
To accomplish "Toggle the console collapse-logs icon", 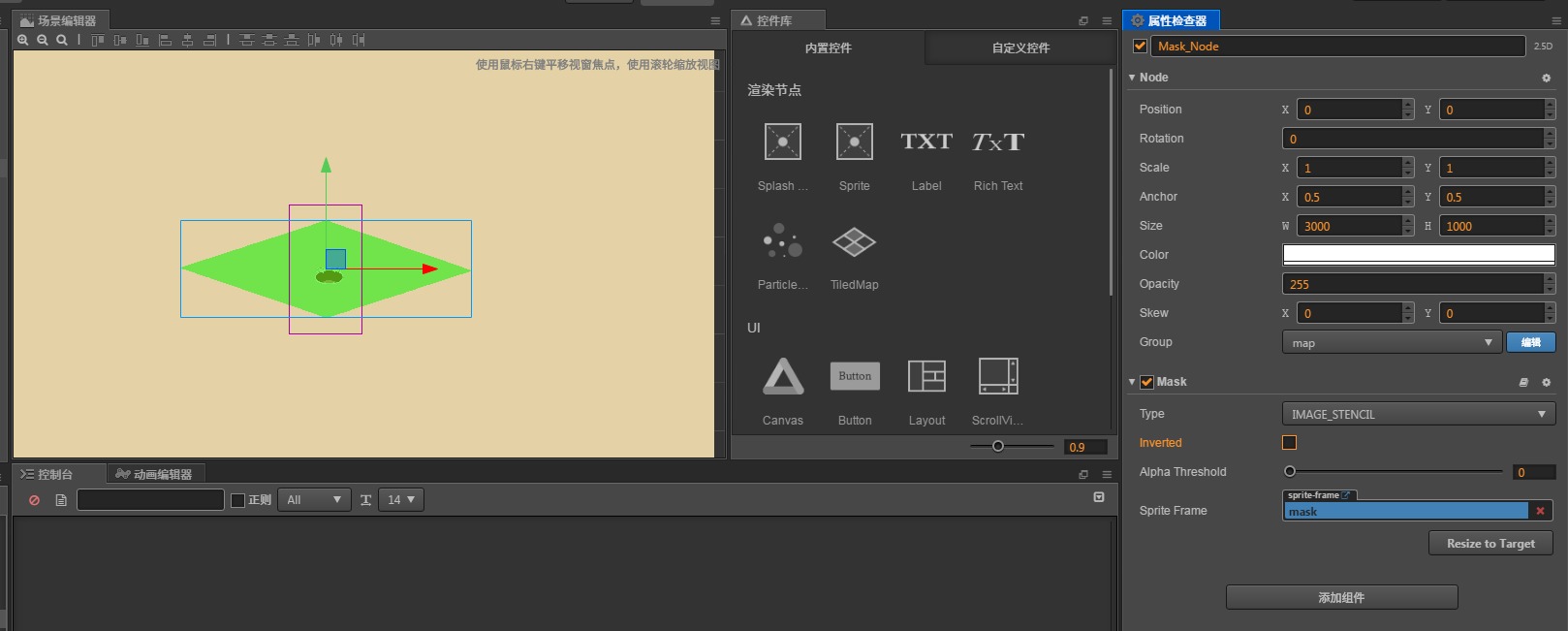I will [1099, 497].
